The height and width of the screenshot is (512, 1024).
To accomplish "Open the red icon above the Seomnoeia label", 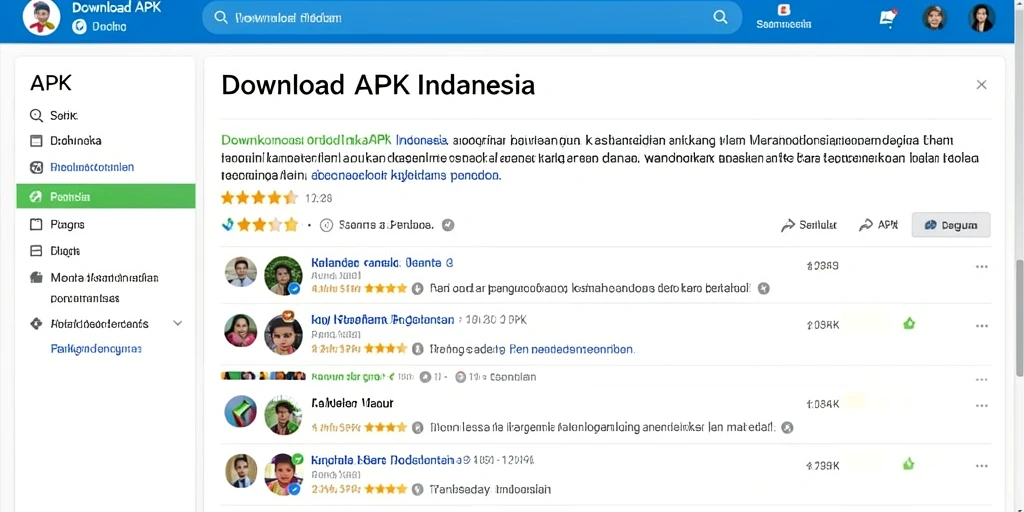I will click(x=784, y=10).
